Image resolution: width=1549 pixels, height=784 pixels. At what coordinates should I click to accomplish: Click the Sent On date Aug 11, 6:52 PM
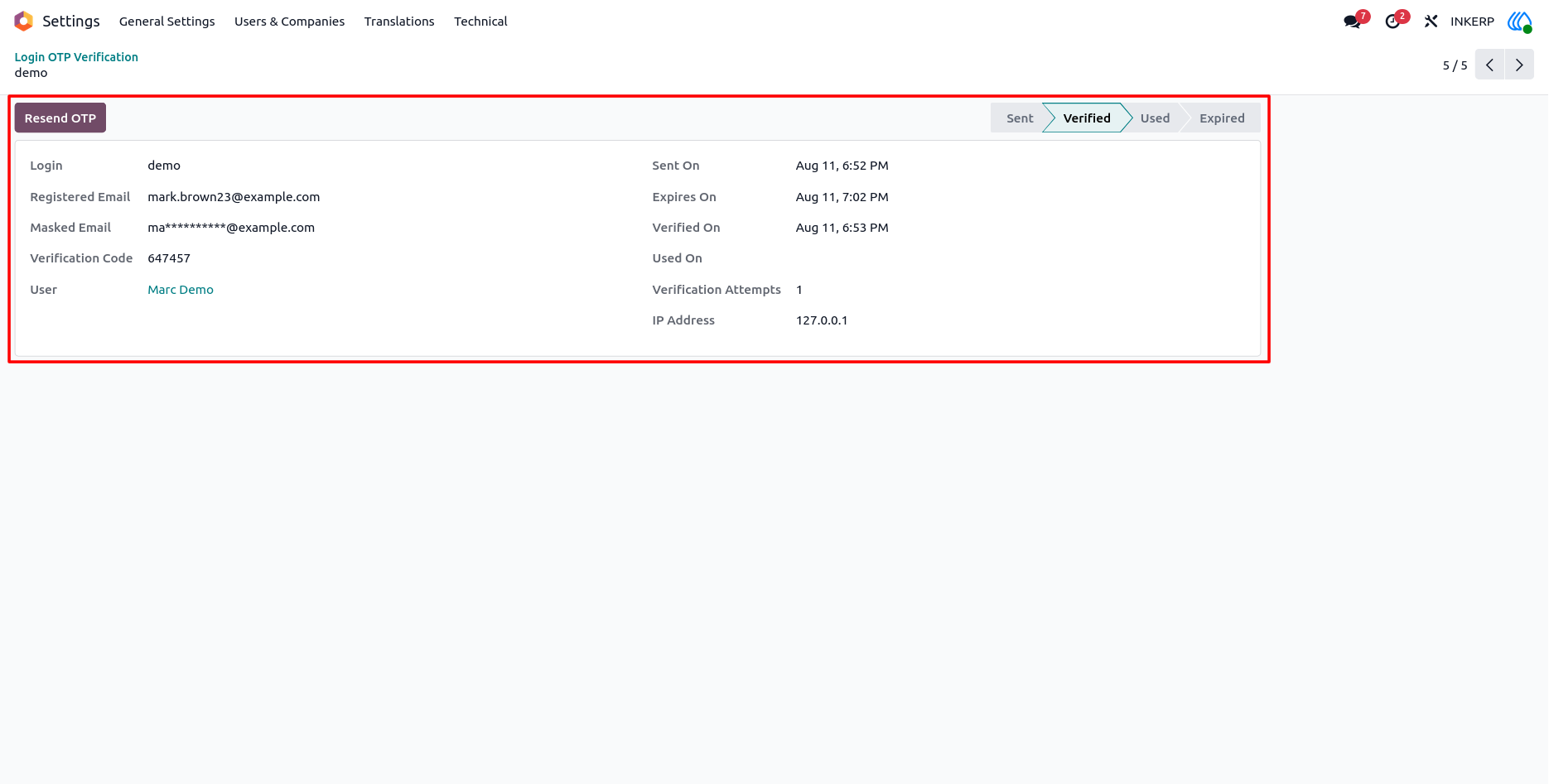click(x=842, y=166)
